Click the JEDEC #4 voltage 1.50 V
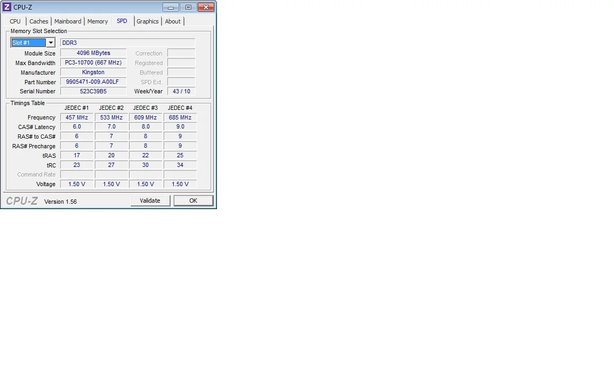Screen dimensions: 614x384 pos(180,184)
